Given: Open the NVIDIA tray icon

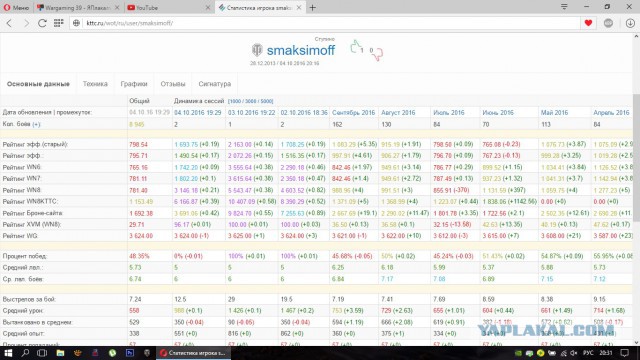Looking at the screenshot, I should (518, 353).
